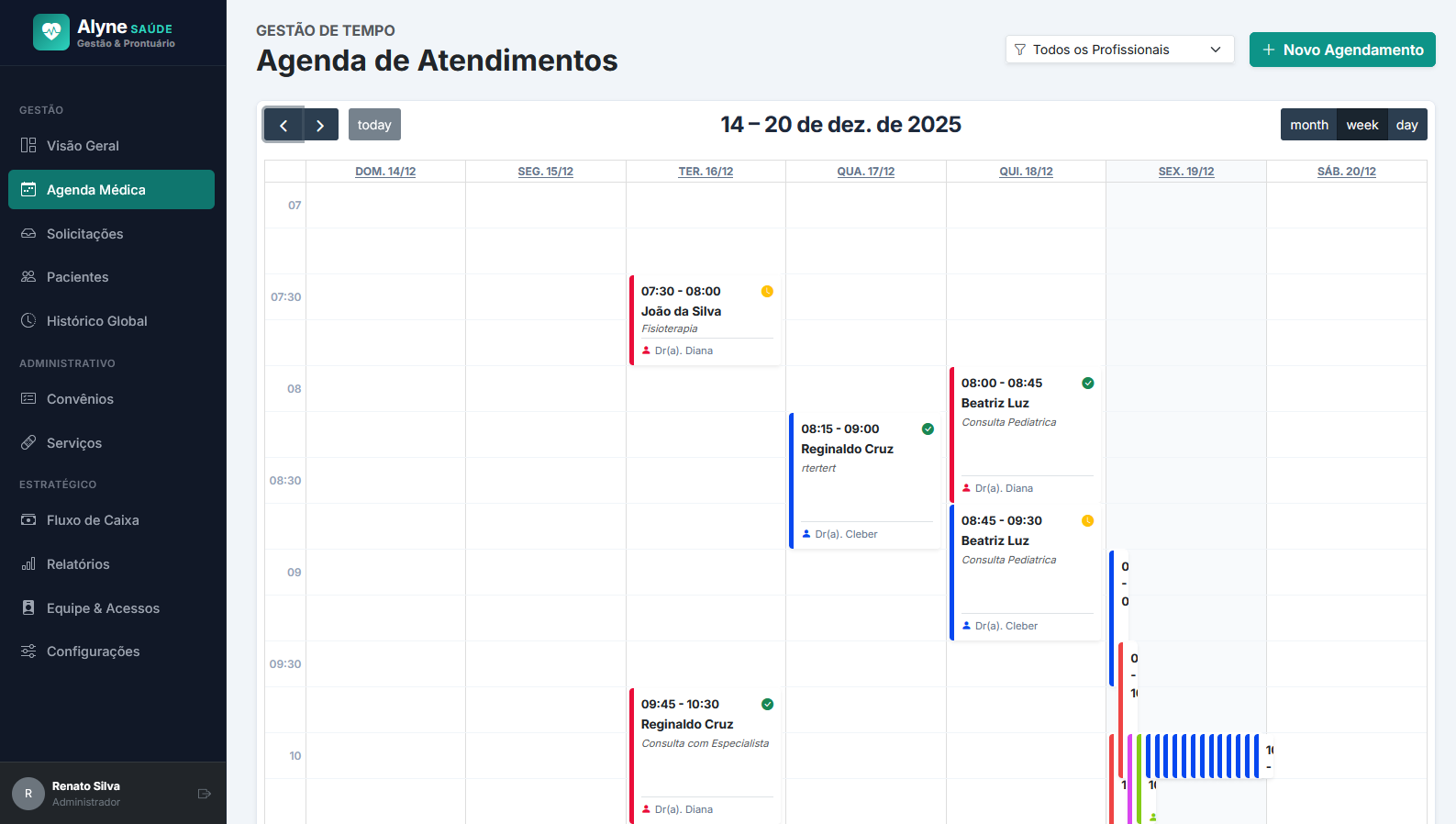Open Pacientes menu item
Image resolution: width=1456 pixels, height=824 pixels.
[111, 276]
